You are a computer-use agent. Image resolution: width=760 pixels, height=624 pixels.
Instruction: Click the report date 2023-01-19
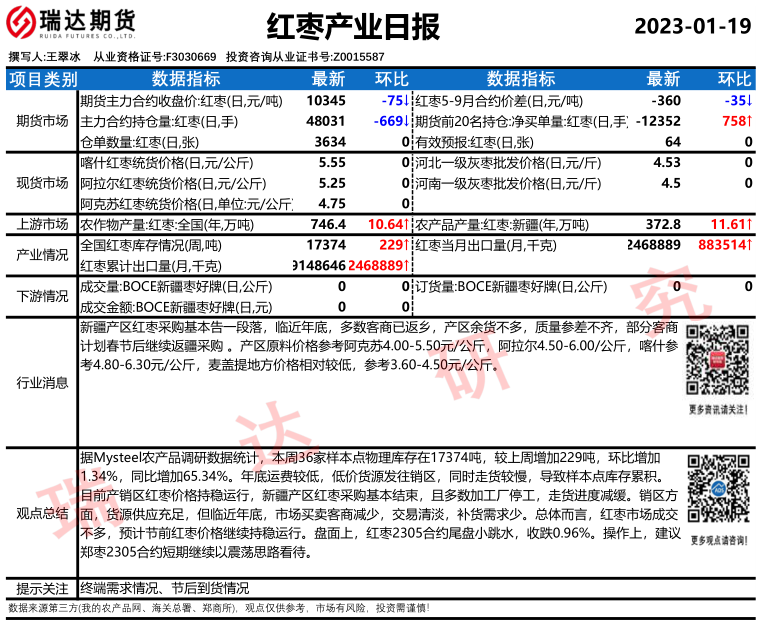(x=690, y=25)
